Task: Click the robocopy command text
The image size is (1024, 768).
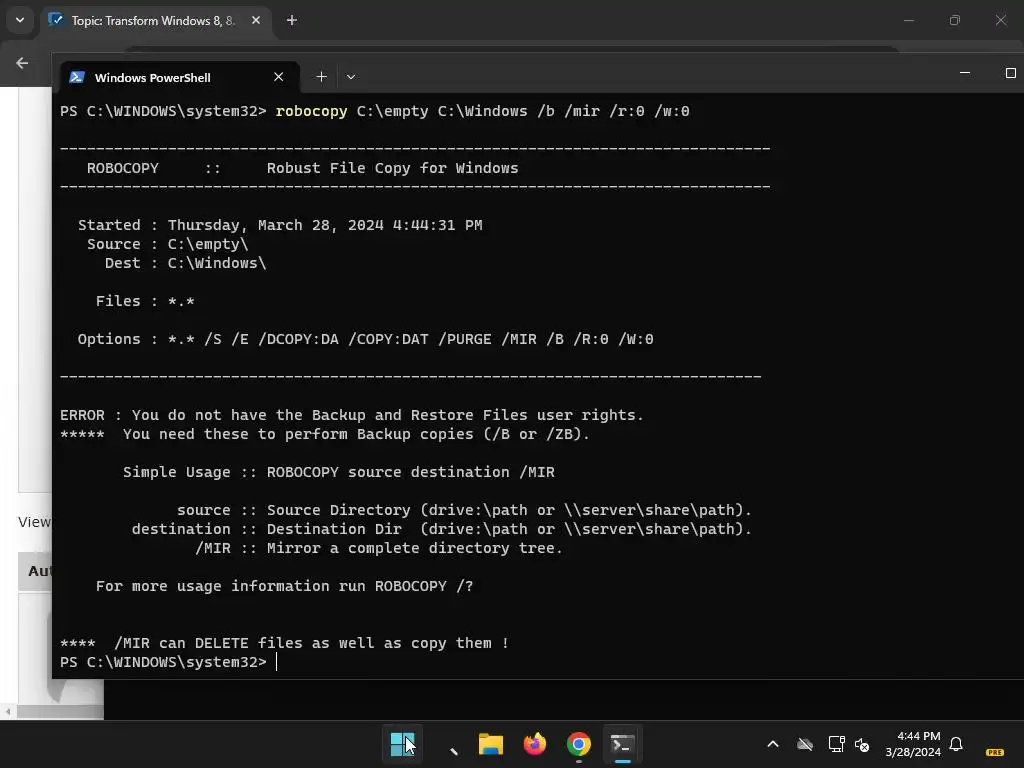Action: tap(483, 111)
